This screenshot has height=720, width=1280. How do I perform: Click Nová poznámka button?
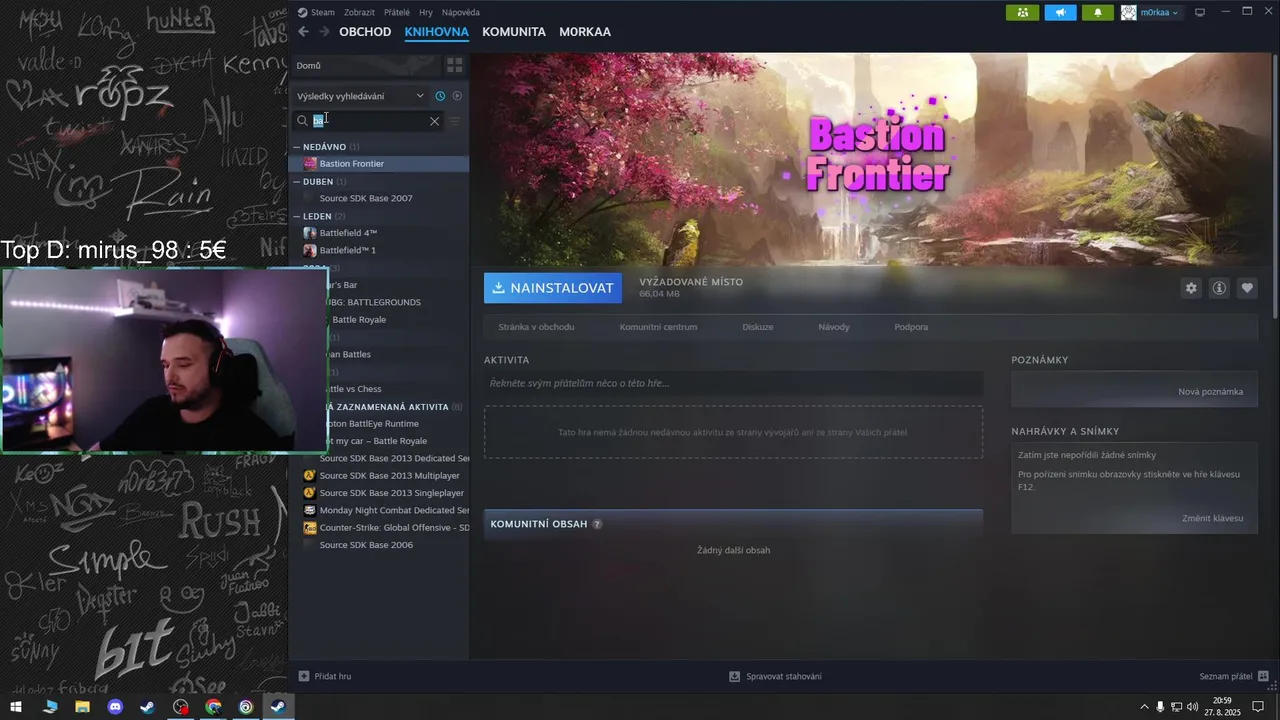1210,391
